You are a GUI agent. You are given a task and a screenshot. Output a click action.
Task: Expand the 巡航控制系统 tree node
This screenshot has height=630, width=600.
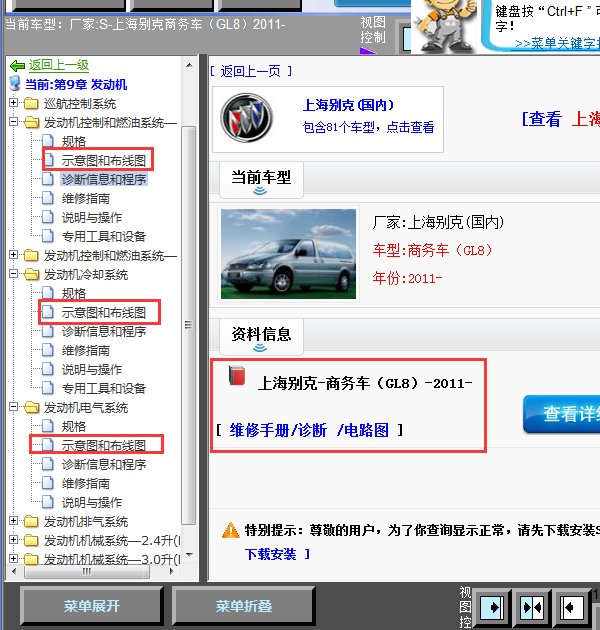click(x=13, y=103)
